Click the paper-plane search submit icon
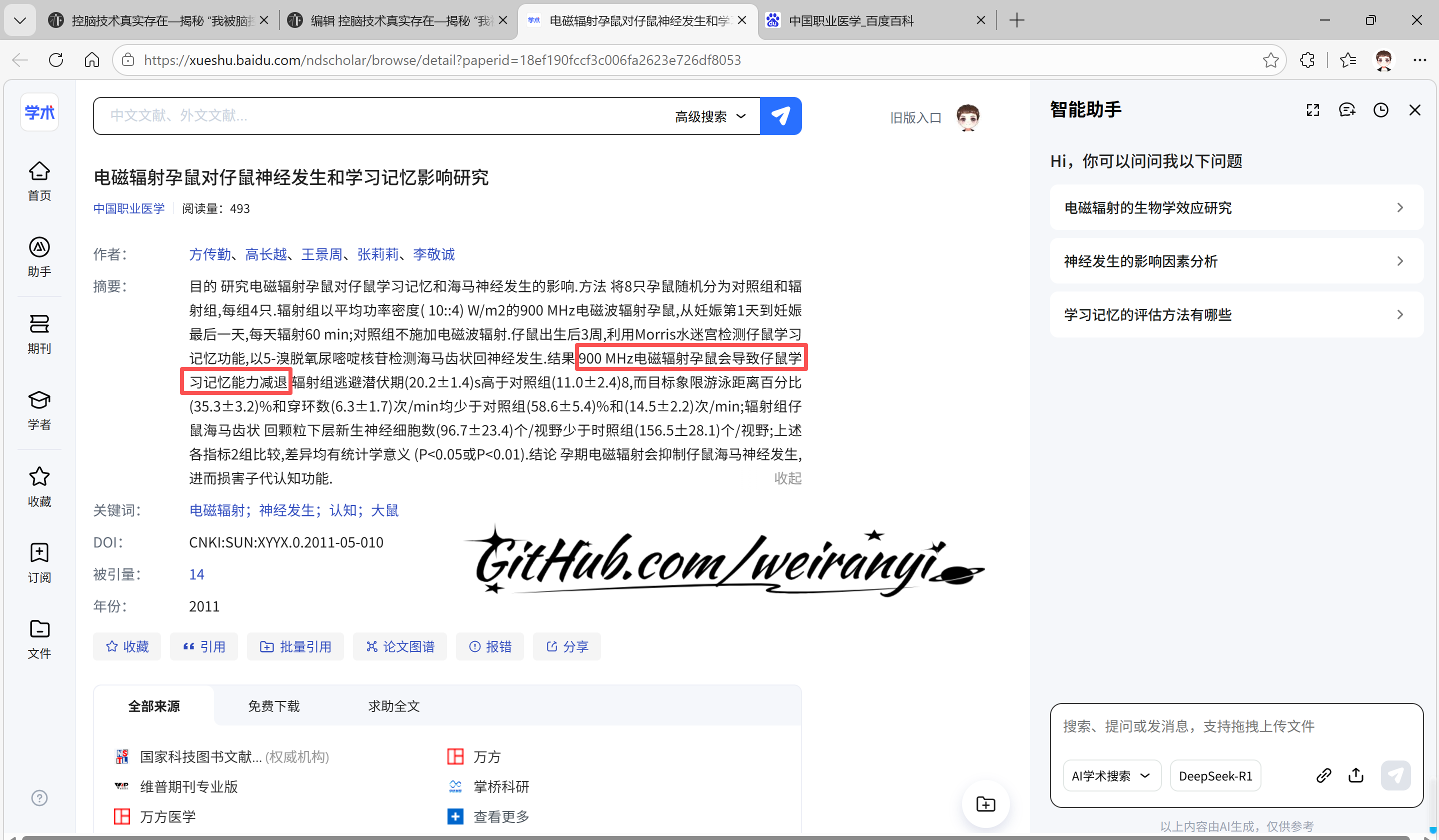Image resolution: width=1439 pixels, height=840 pixels. click(x=780, y=115)
